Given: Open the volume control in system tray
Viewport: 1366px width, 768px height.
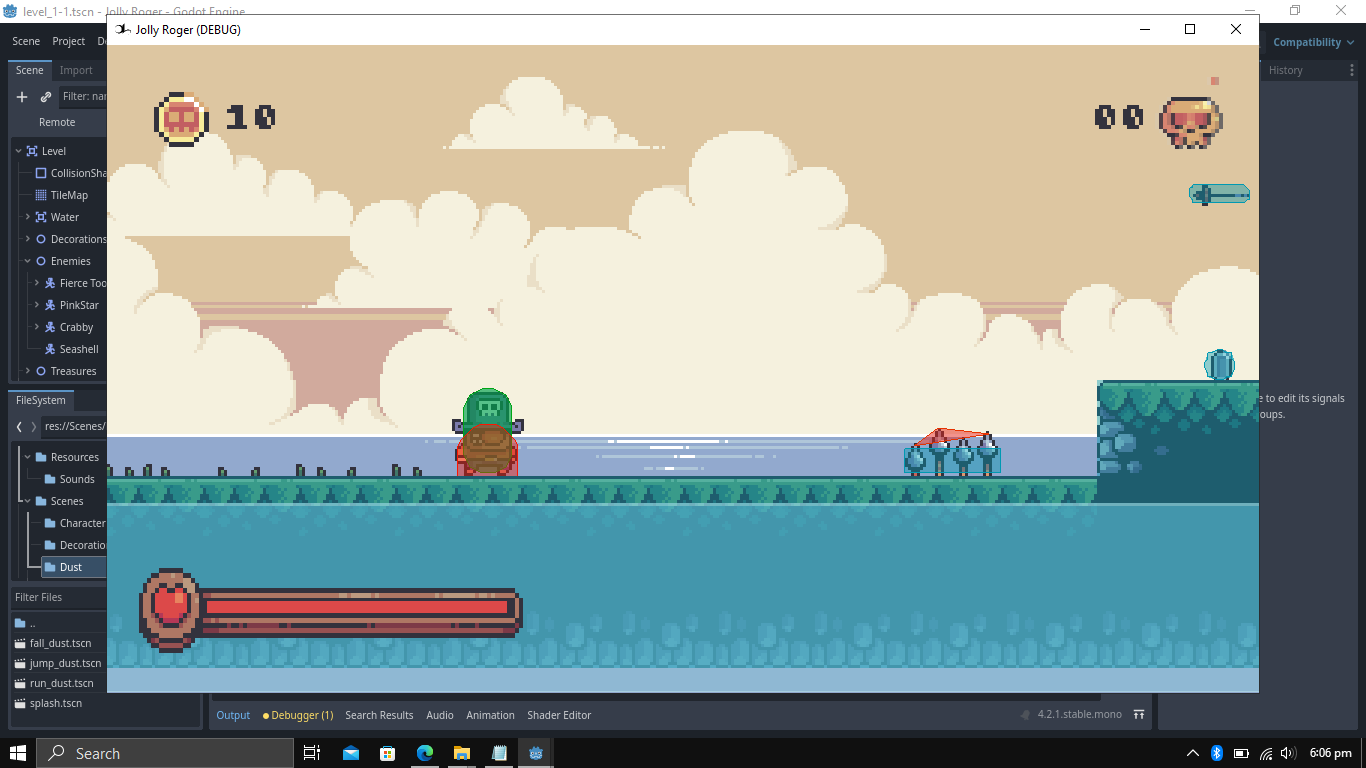Looking at the screenshot, I should click(1288, 753).
